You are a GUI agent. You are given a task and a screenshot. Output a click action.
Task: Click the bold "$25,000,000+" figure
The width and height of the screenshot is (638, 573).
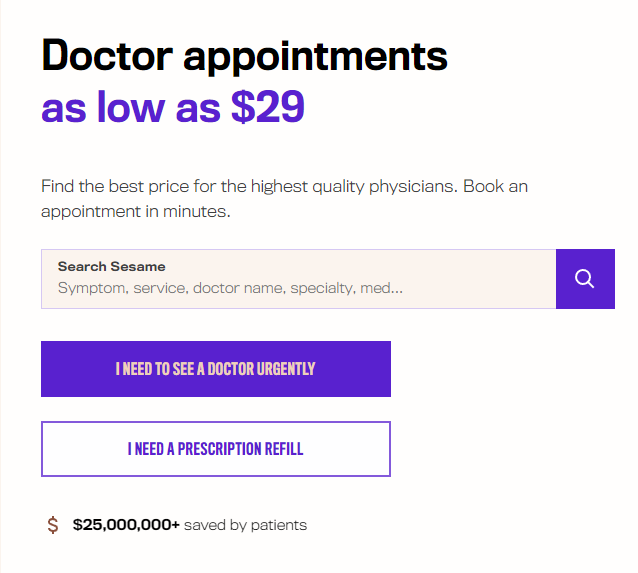point(126,525)
